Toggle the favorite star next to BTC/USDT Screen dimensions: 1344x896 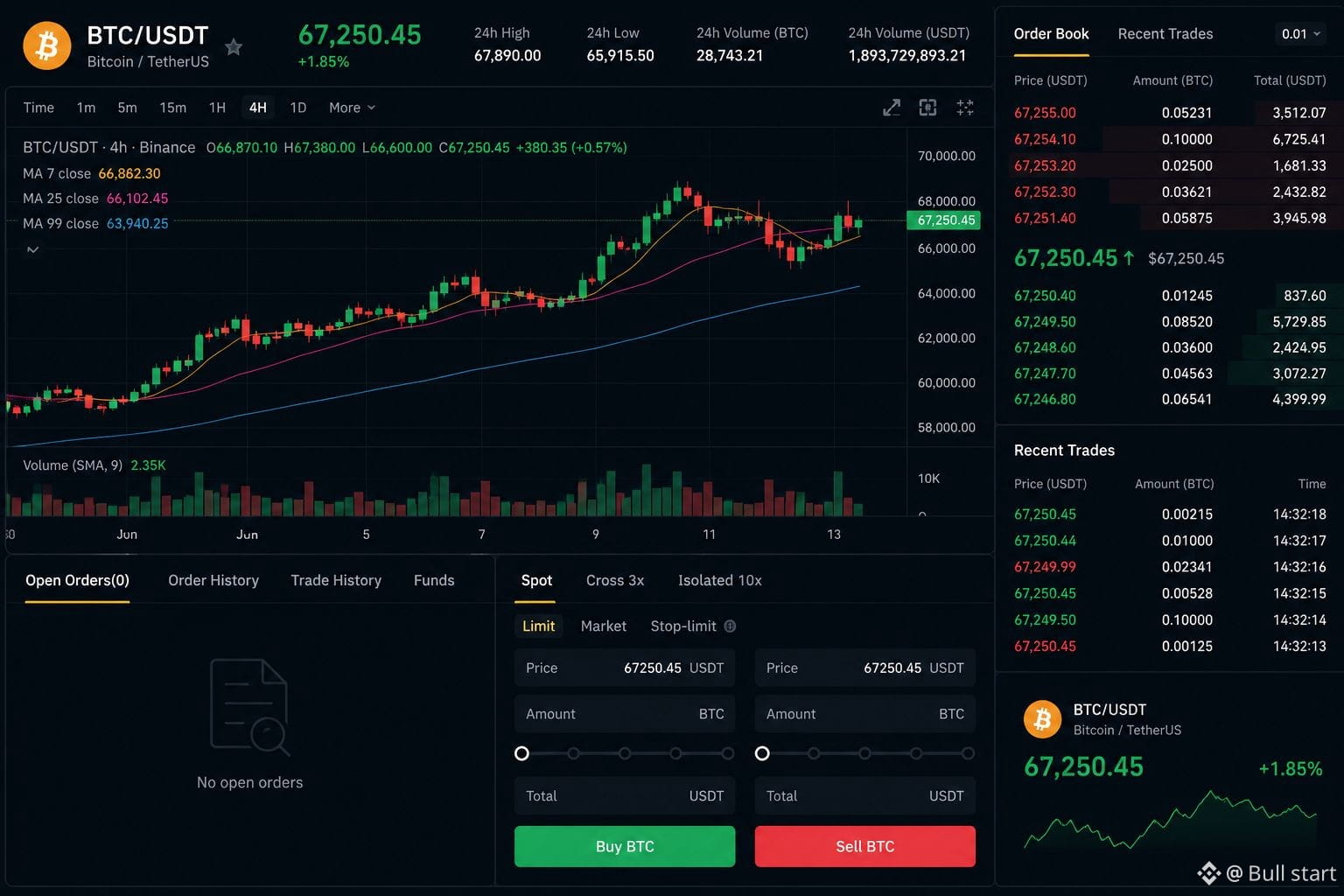pyautogui.click(x=234, y=47)
